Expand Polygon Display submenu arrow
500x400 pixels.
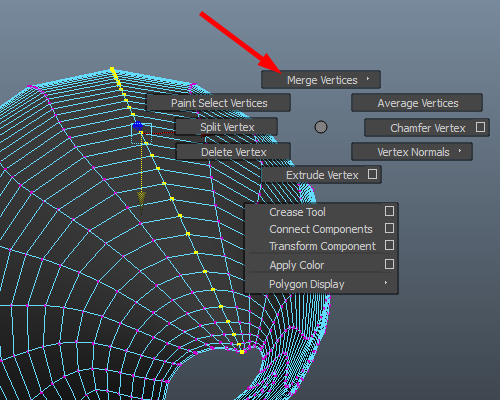(x=386, y=283)
